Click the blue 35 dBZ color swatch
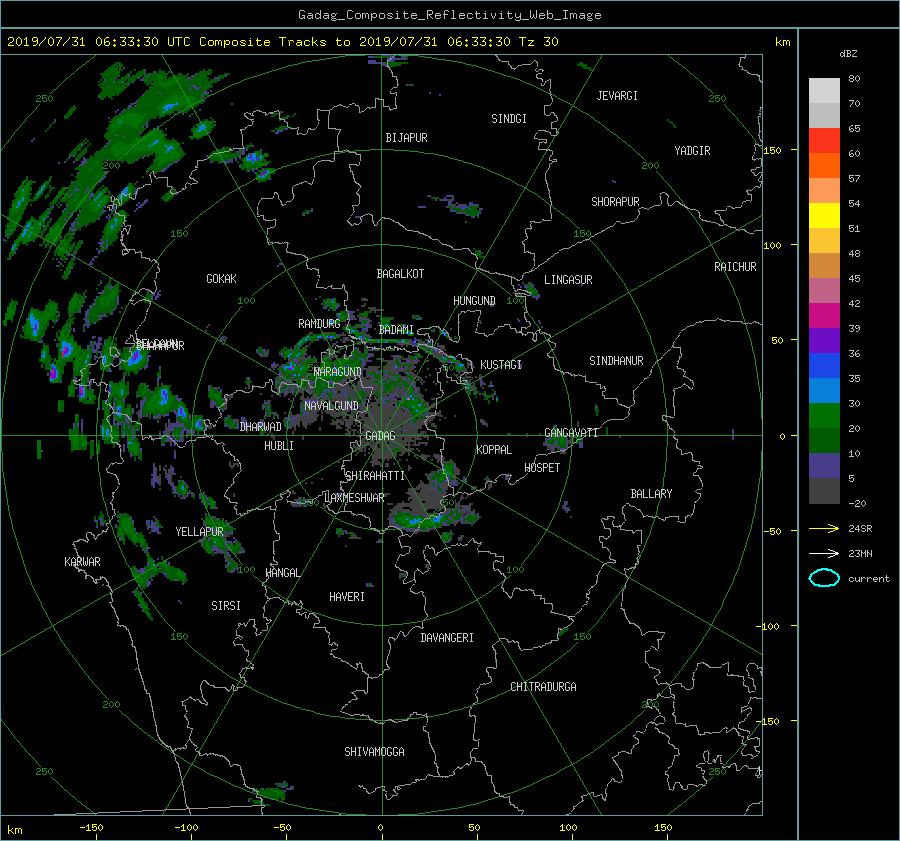The image size is (900, 841). [x=824, y=365]
